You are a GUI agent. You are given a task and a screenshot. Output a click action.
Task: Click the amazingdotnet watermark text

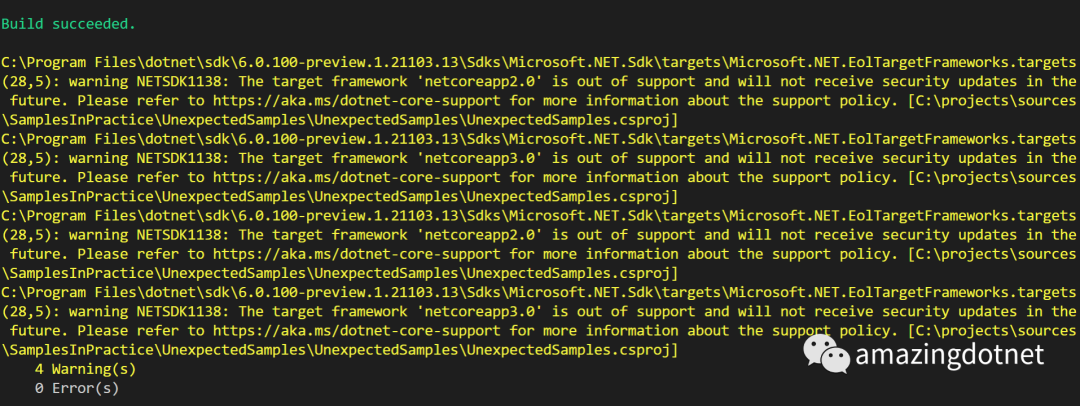tap(950, 356)
